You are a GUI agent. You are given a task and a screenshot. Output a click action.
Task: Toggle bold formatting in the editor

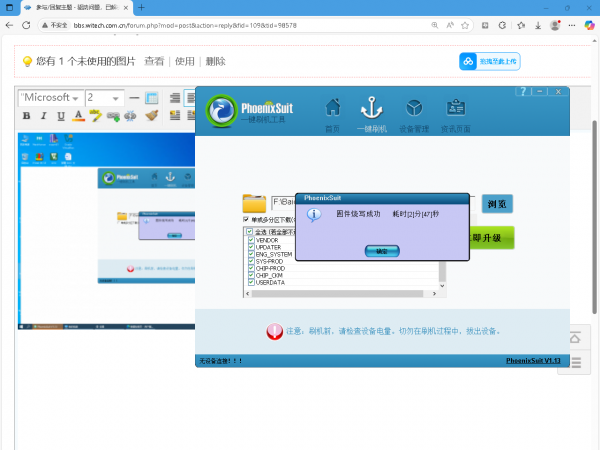pos(26,116)
